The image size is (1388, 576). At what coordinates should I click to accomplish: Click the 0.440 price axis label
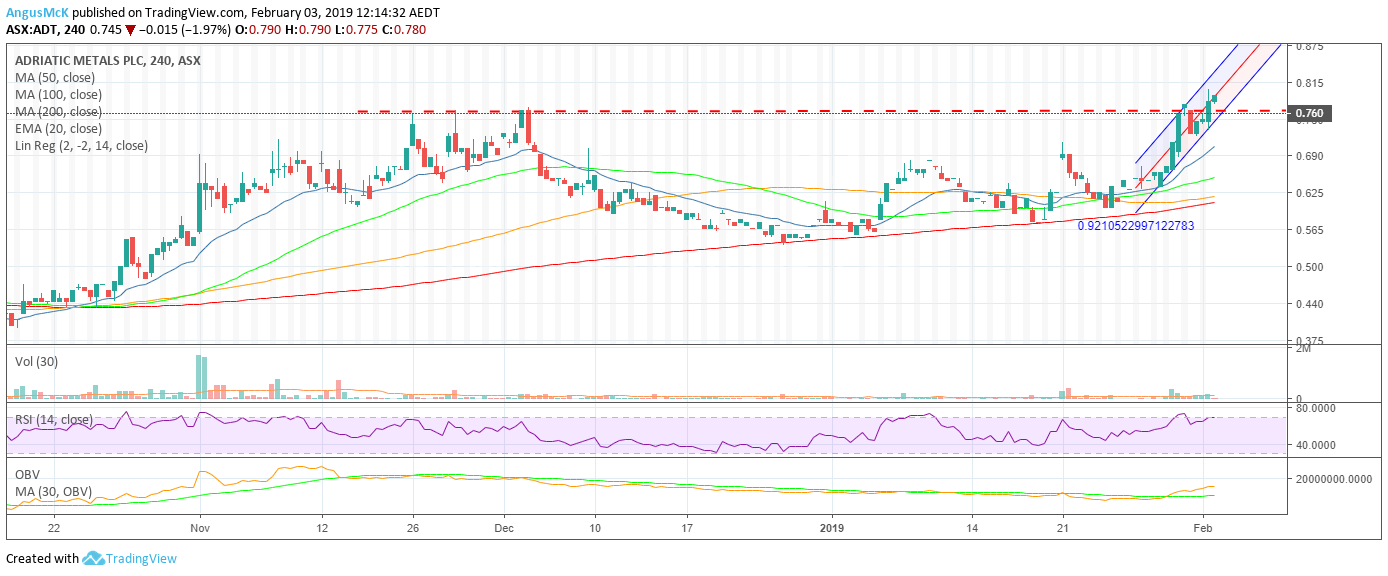point(1310,304)
